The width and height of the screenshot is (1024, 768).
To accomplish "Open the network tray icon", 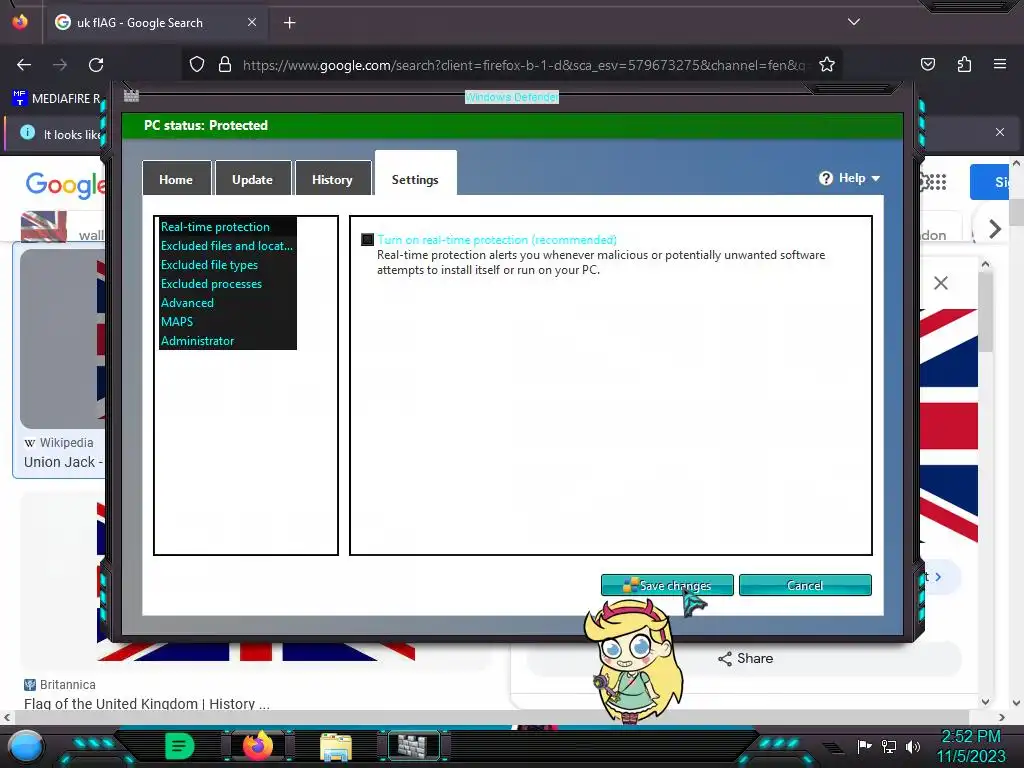I will point(889,746).
